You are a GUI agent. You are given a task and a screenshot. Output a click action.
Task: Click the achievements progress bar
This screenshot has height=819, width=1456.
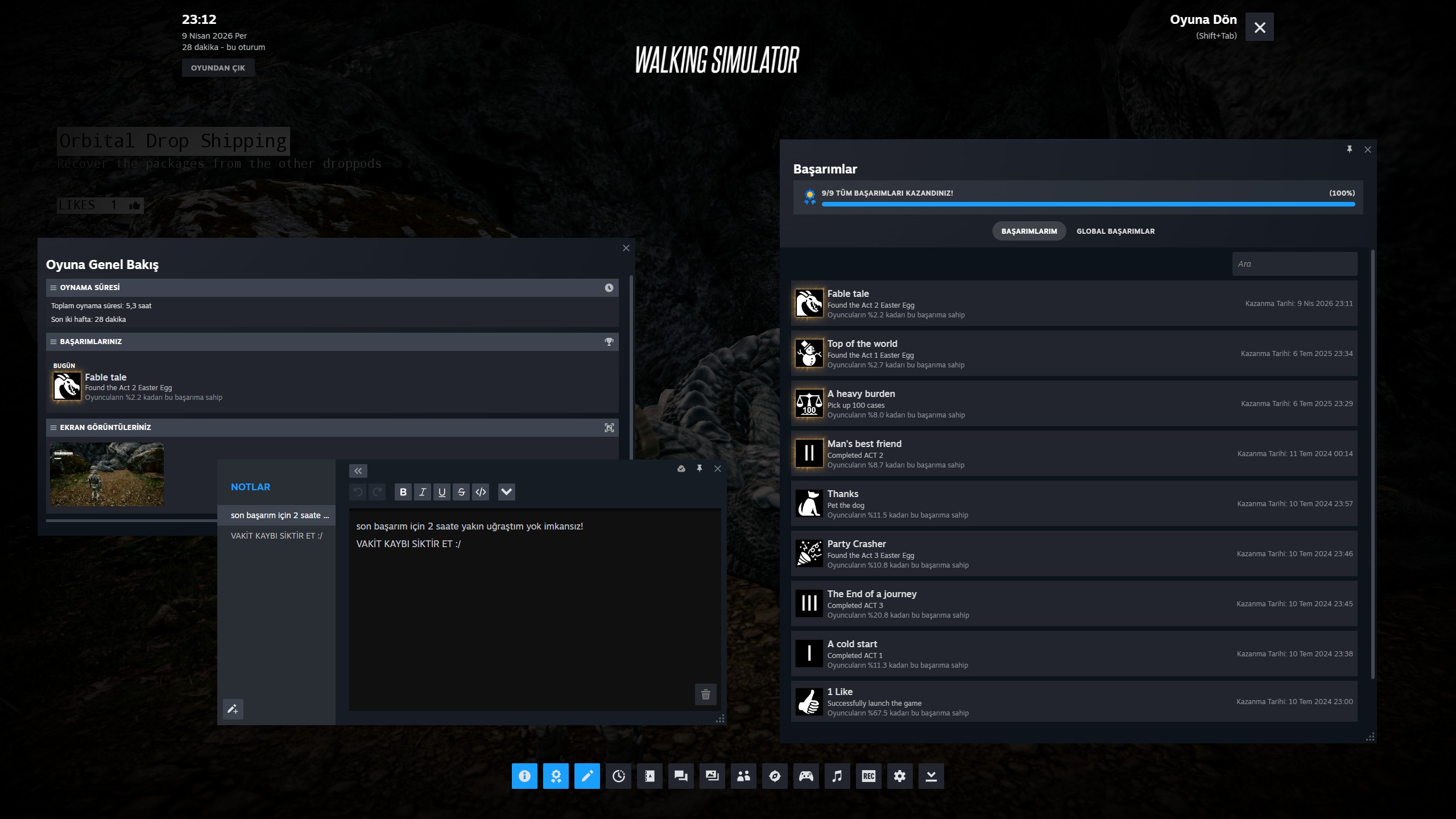pos(1087,204)
